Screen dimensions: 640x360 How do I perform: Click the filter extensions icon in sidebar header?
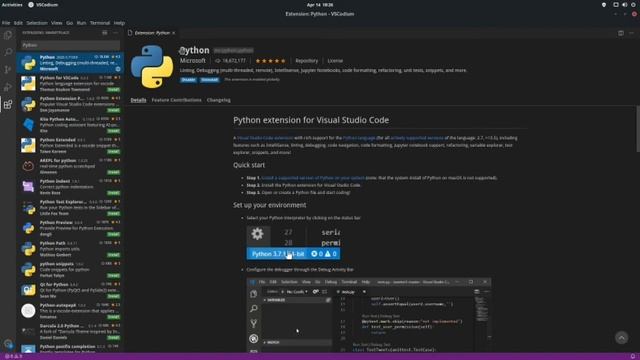click(105, 33)
